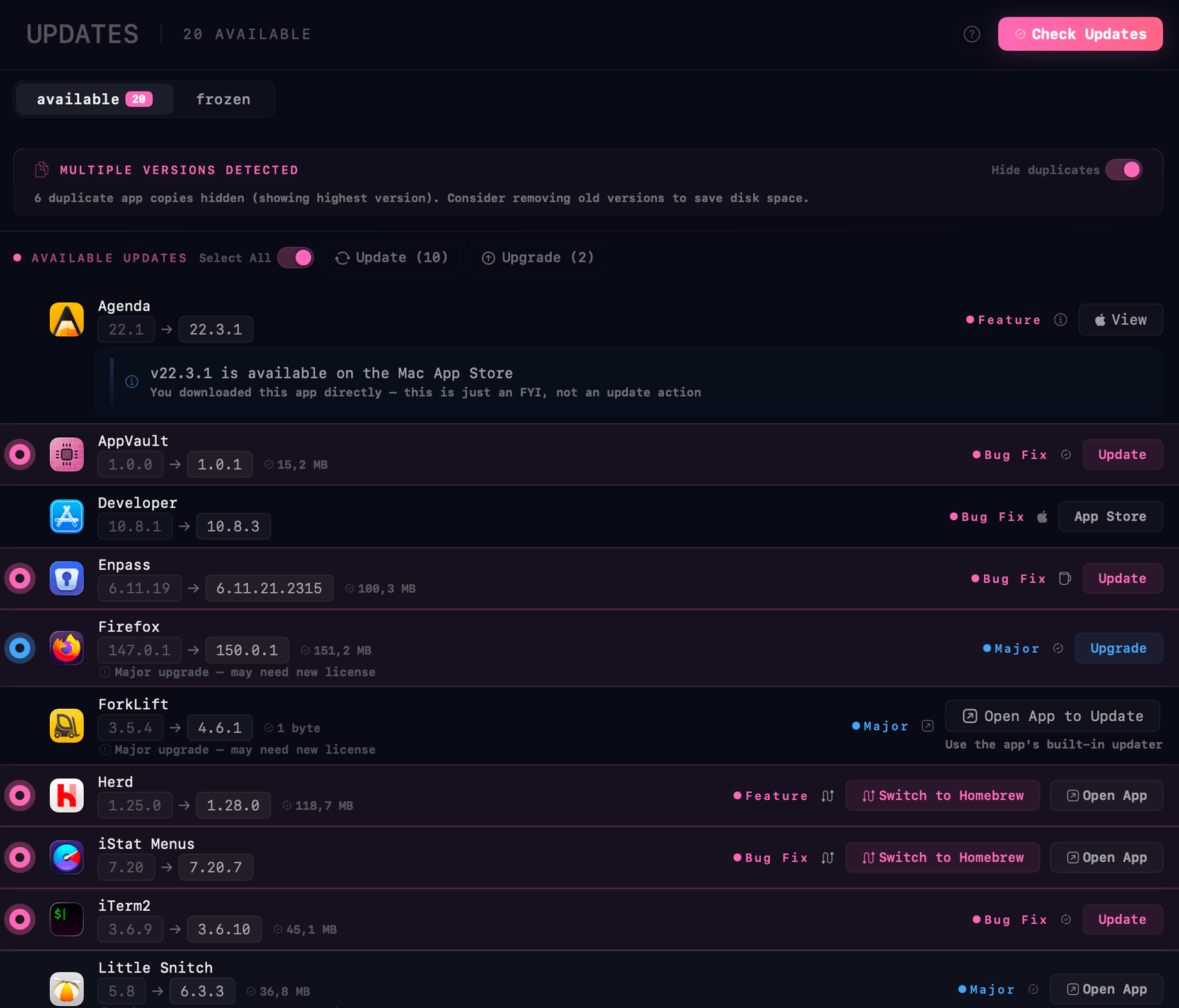1179x1008 pixels.
Task: Deselect the AppVault update radio button
Action: tap(20, 454)
